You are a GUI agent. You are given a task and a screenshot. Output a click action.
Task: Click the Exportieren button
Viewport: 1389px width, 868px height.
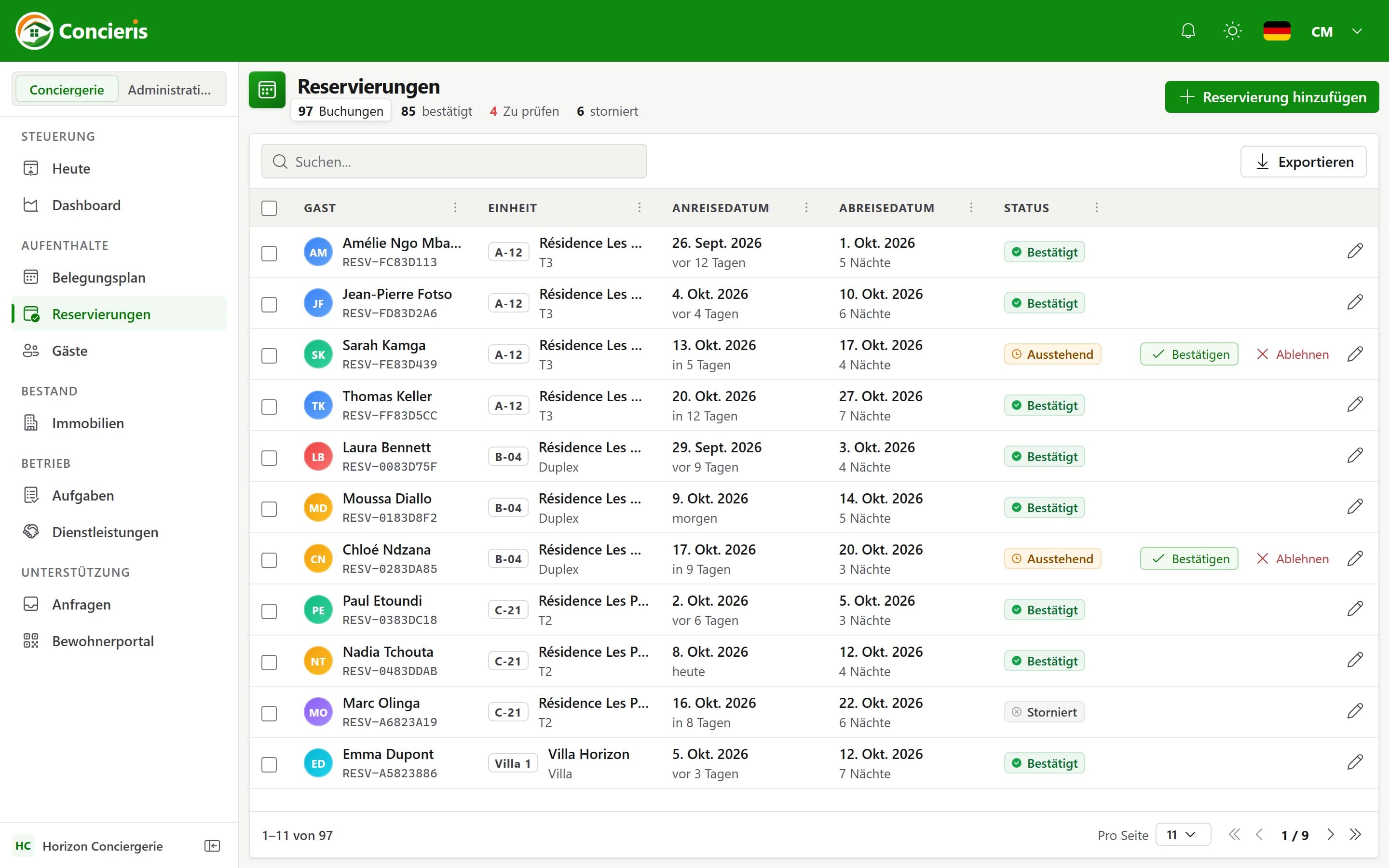point(1303,162)
